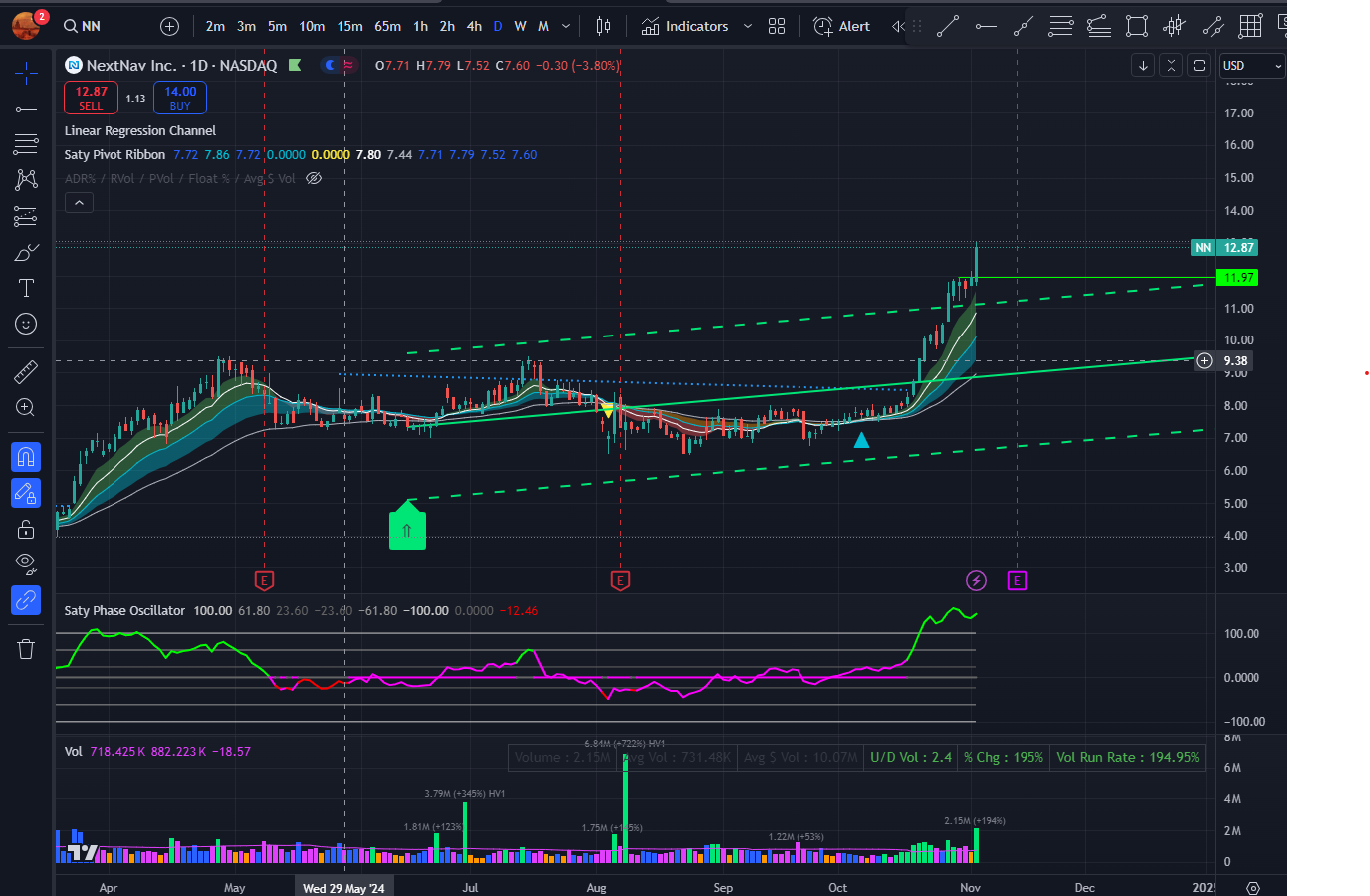The width and height of the screenshot is (1370, 896).
Task: Expand the timeframe intervals dropdown
Action: click(566, 26)
